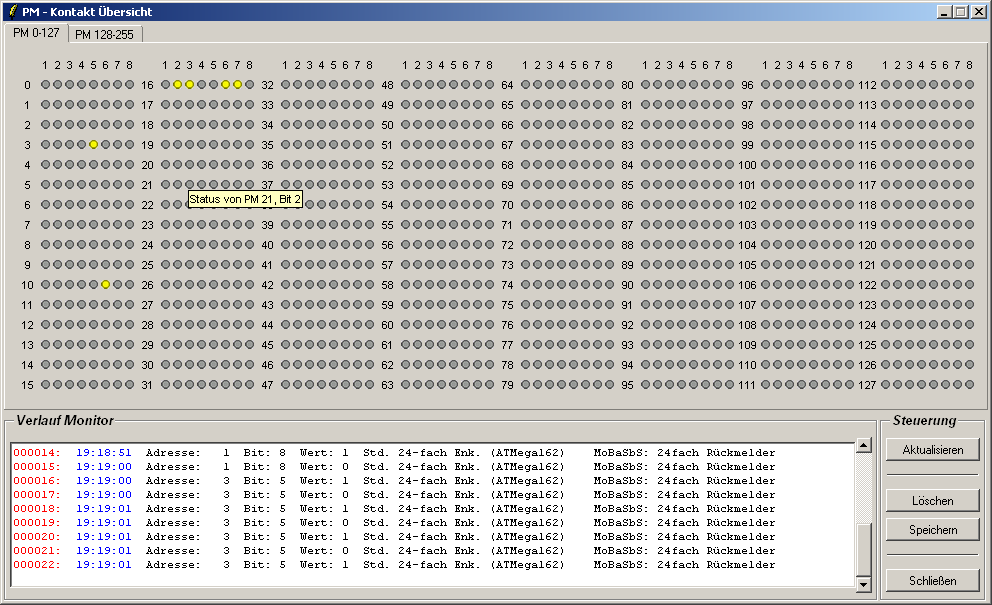The image size is (992, 605).
Task: Click the gray LED for PM 112, bit 8
Action: (x=969, y=85)
